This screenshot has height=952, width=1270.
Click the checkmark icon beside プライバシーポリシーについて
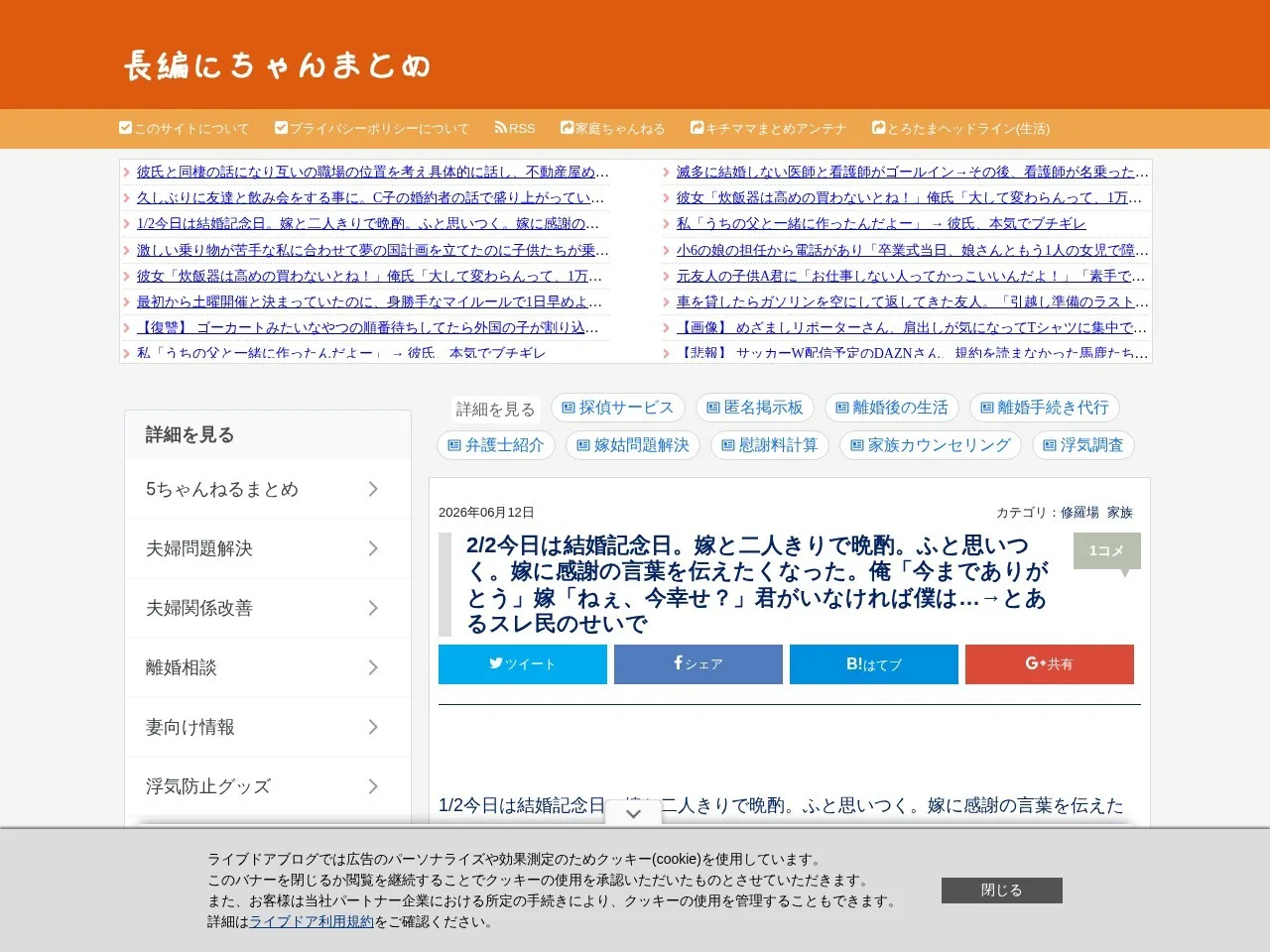[281, 128]
